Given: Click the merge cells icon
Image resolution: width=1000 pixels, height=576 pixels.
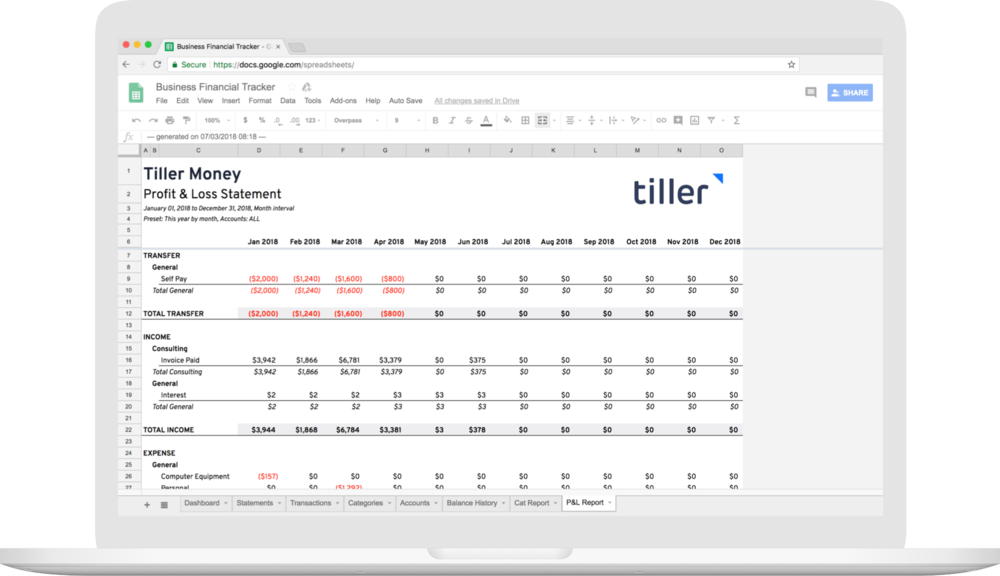Looking at the screenshot, I should pos(542,120).
